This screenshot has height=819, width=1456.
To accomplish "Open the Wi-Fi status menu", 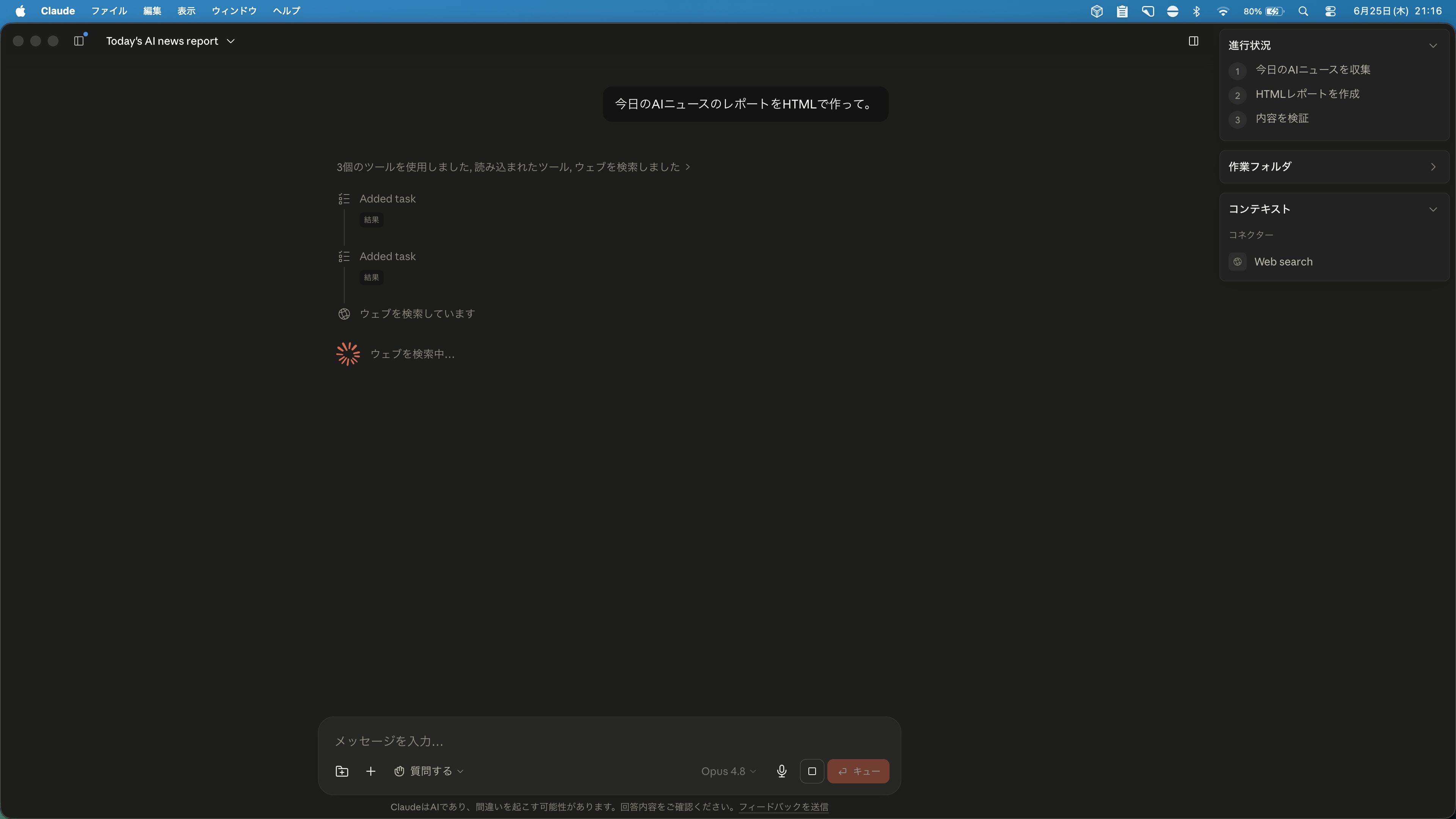I will point(1222,11).
